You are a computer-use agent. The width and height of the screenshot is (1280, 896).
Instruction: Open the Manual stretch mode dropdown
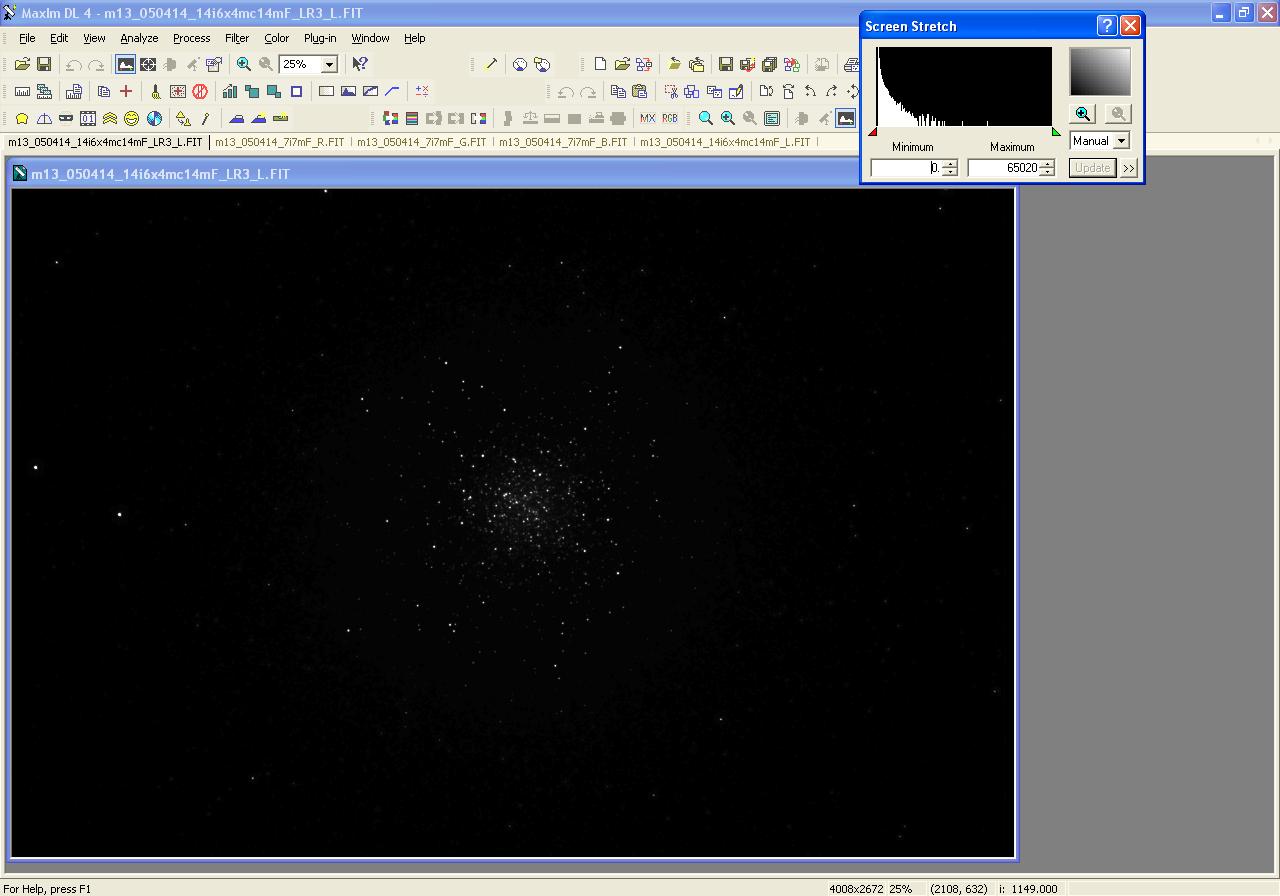tap(1121, 141)
